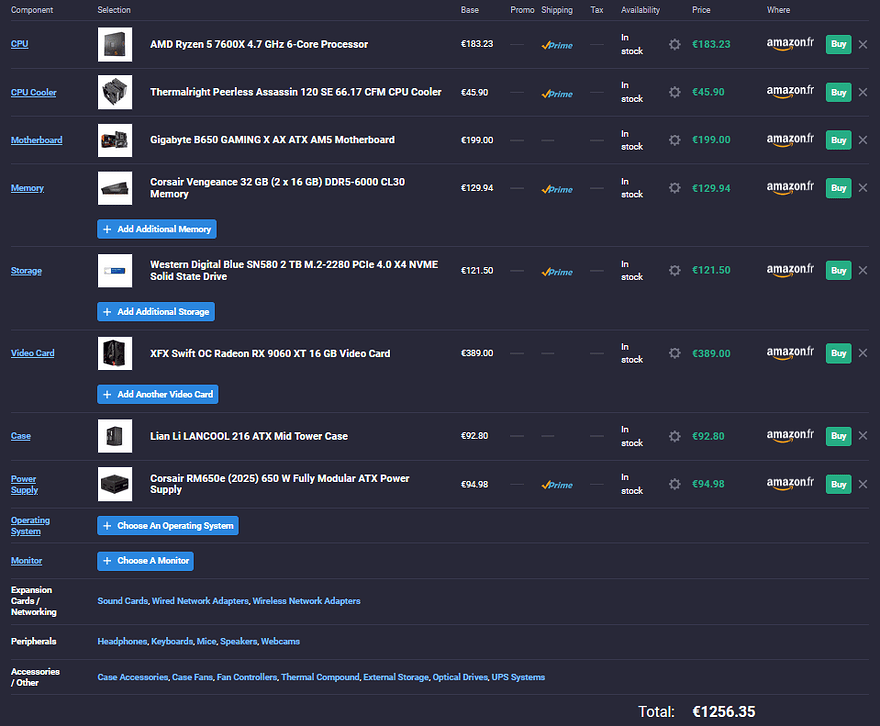
Task: Click the €389.00 video card price
Action: pyautogui.click(x=711, y=353)
